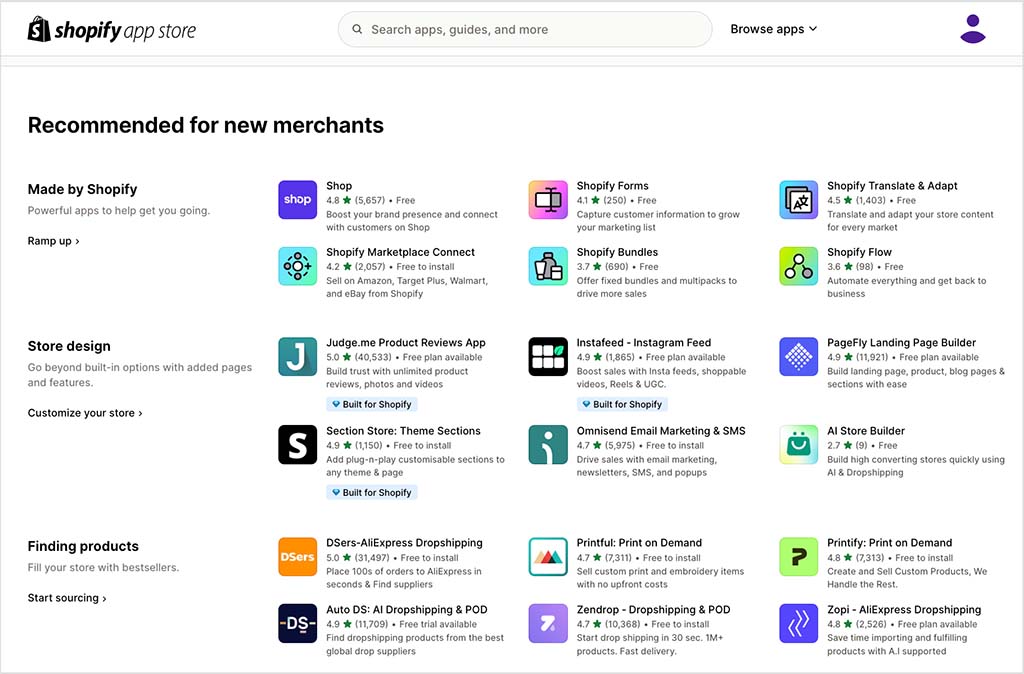Screen dimensions: 1024x674
Task: Open the user account avatar icon
Action: pyautogui.click(x=972, y=29)
